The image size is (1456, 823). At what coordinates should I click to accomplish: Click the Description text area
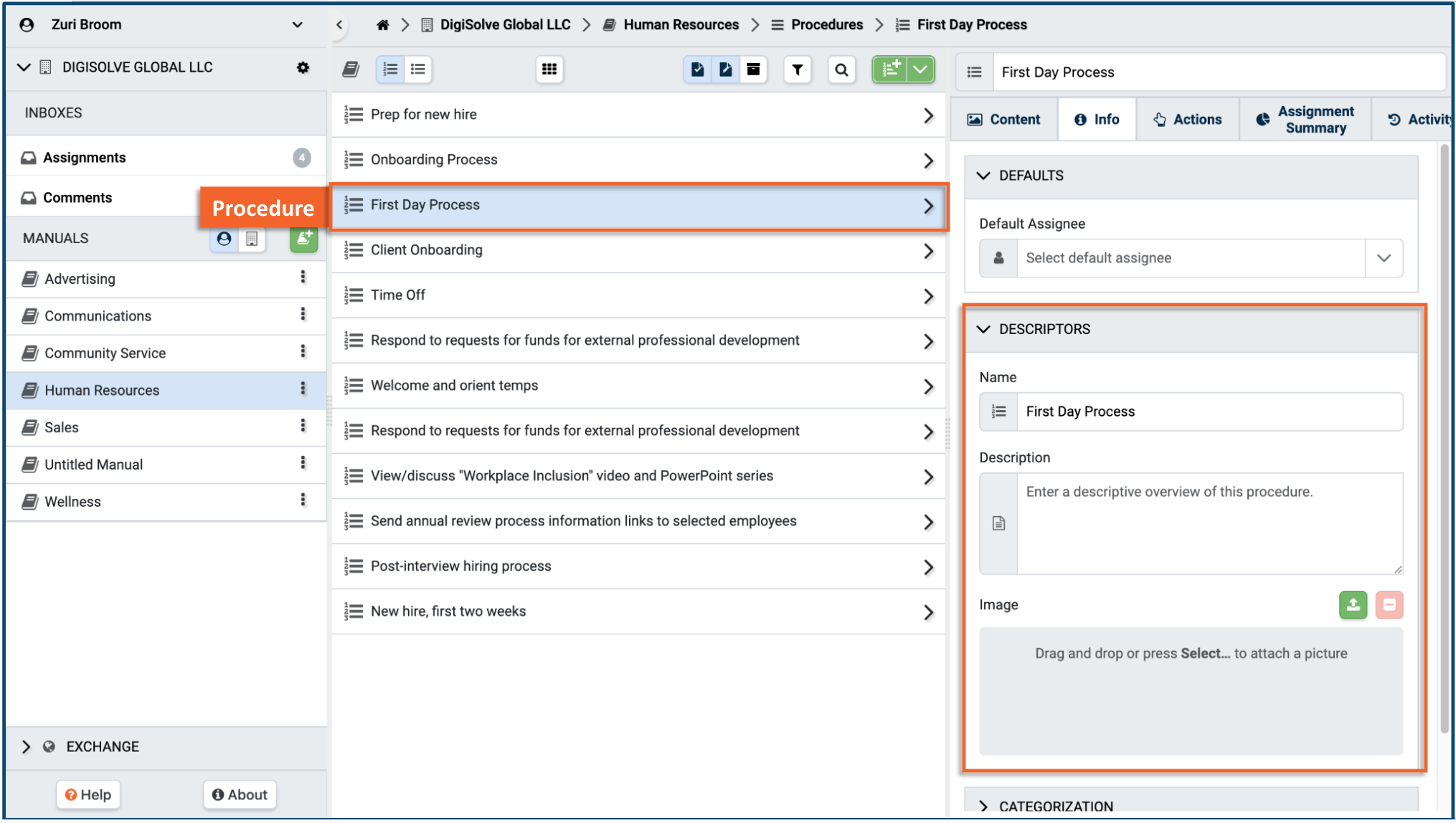pos(1209,523)
